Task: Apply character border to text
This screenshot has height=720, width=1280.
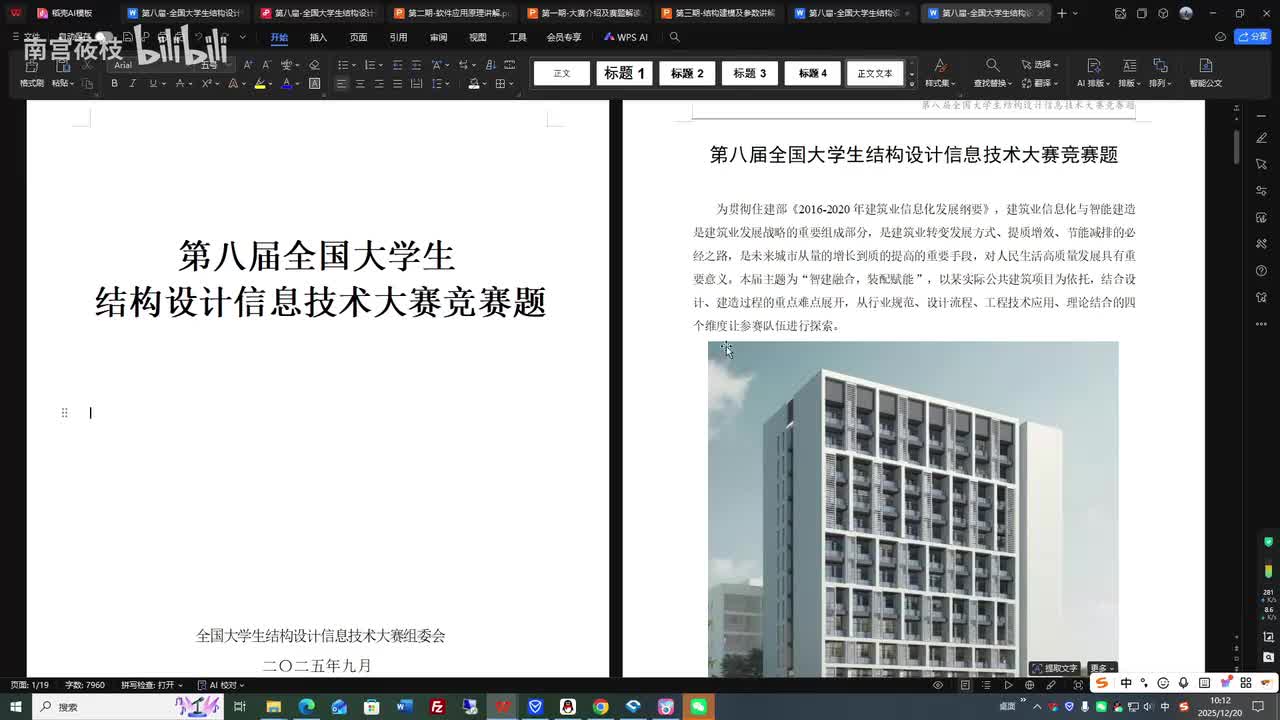Action: pos(314,84)
